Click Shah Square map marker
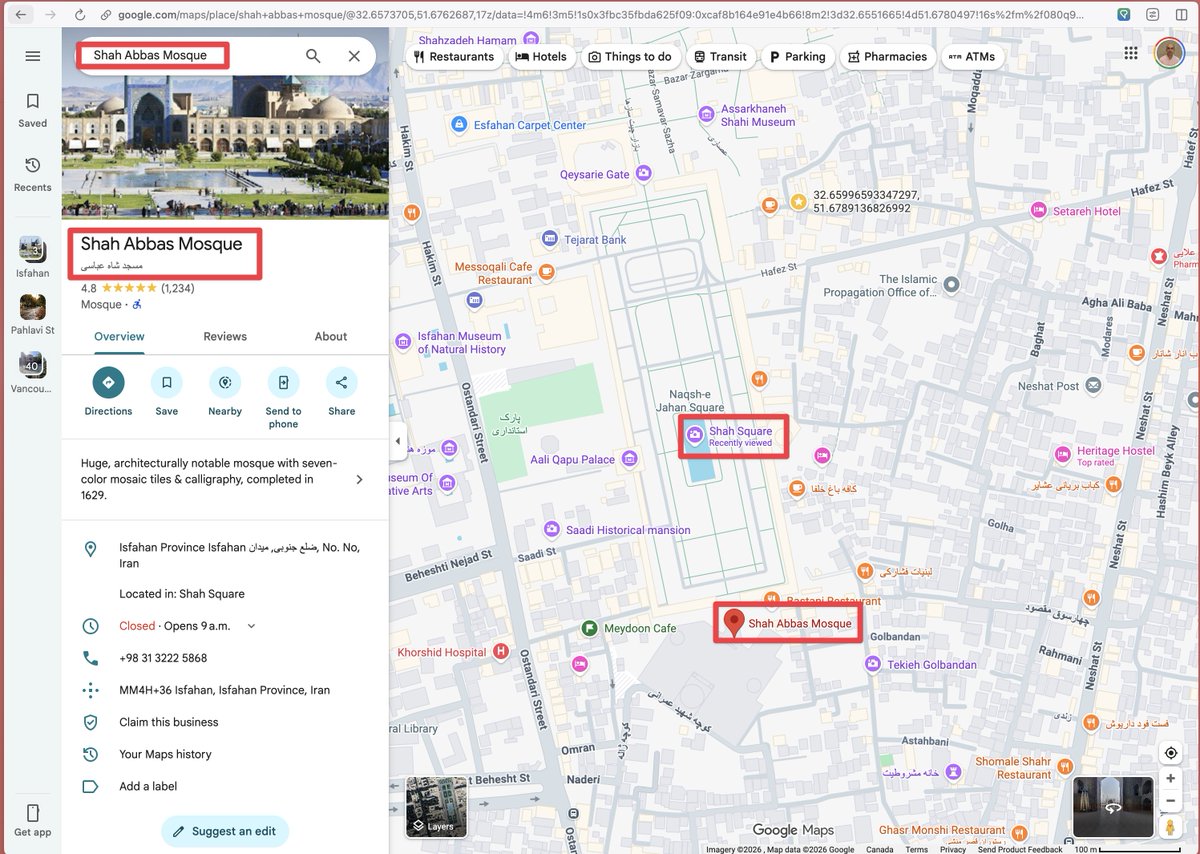The image size is (1200, 854). tap(695, 436)
